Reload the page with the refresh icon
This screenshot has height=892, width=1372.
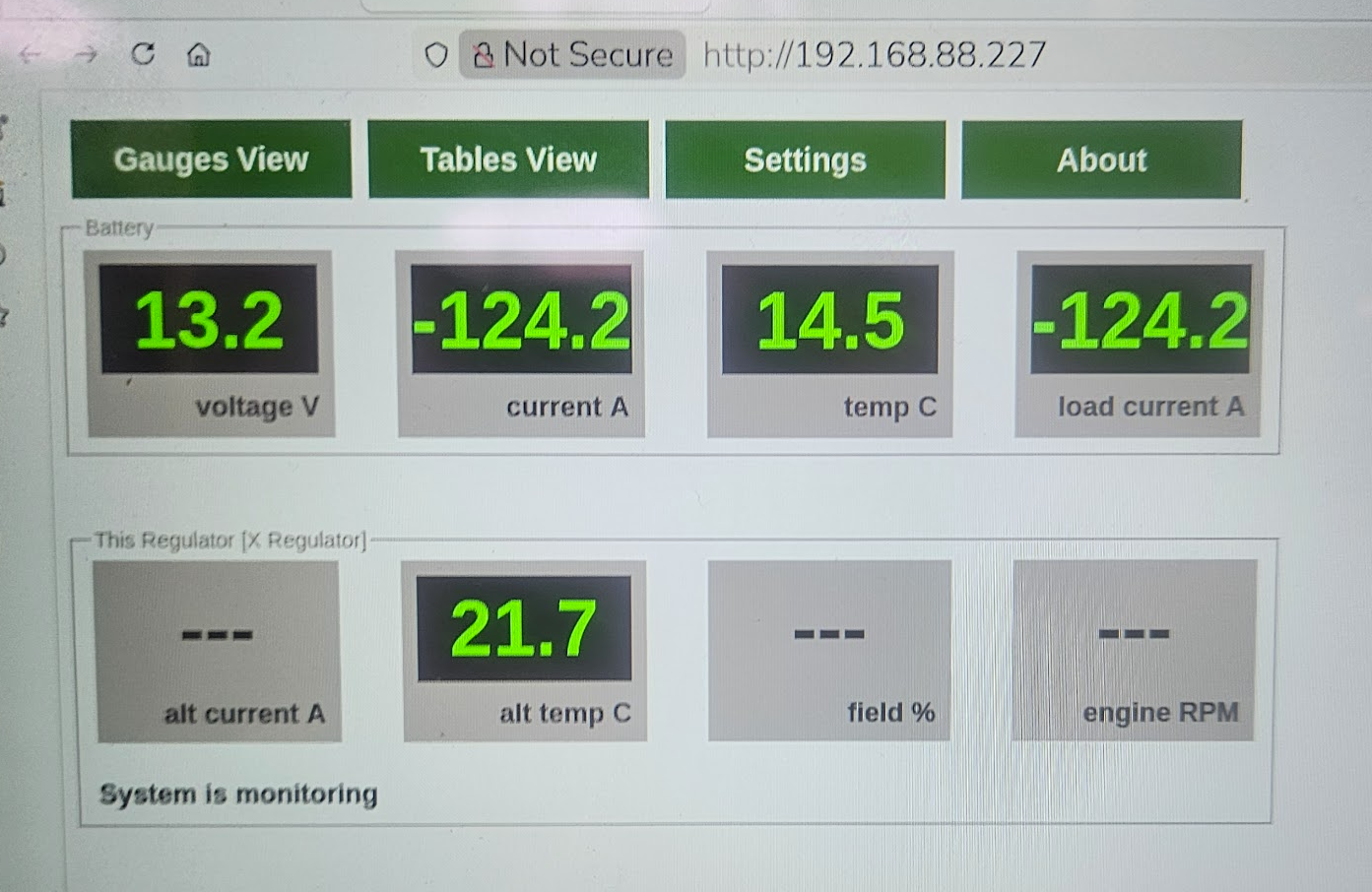tap(143, 53)
